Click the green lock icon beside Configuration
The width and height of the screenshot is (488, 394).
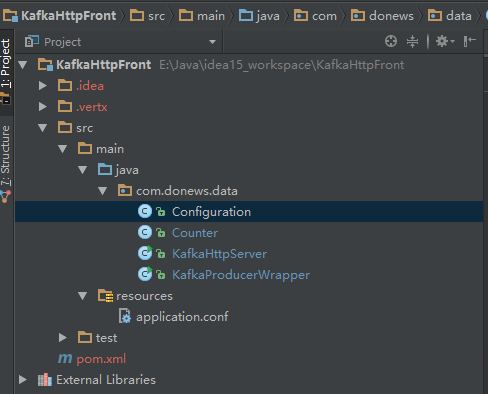pyautogui.click(x=160, y=212)
